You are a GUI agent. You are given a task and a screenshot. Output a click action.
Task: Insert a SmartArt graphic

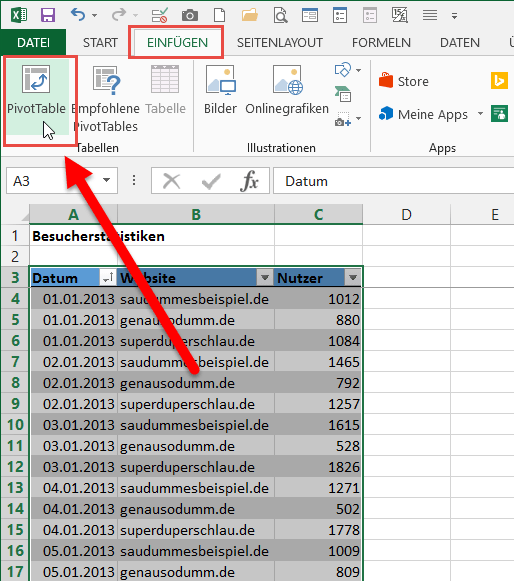click(x=343, y=94)
